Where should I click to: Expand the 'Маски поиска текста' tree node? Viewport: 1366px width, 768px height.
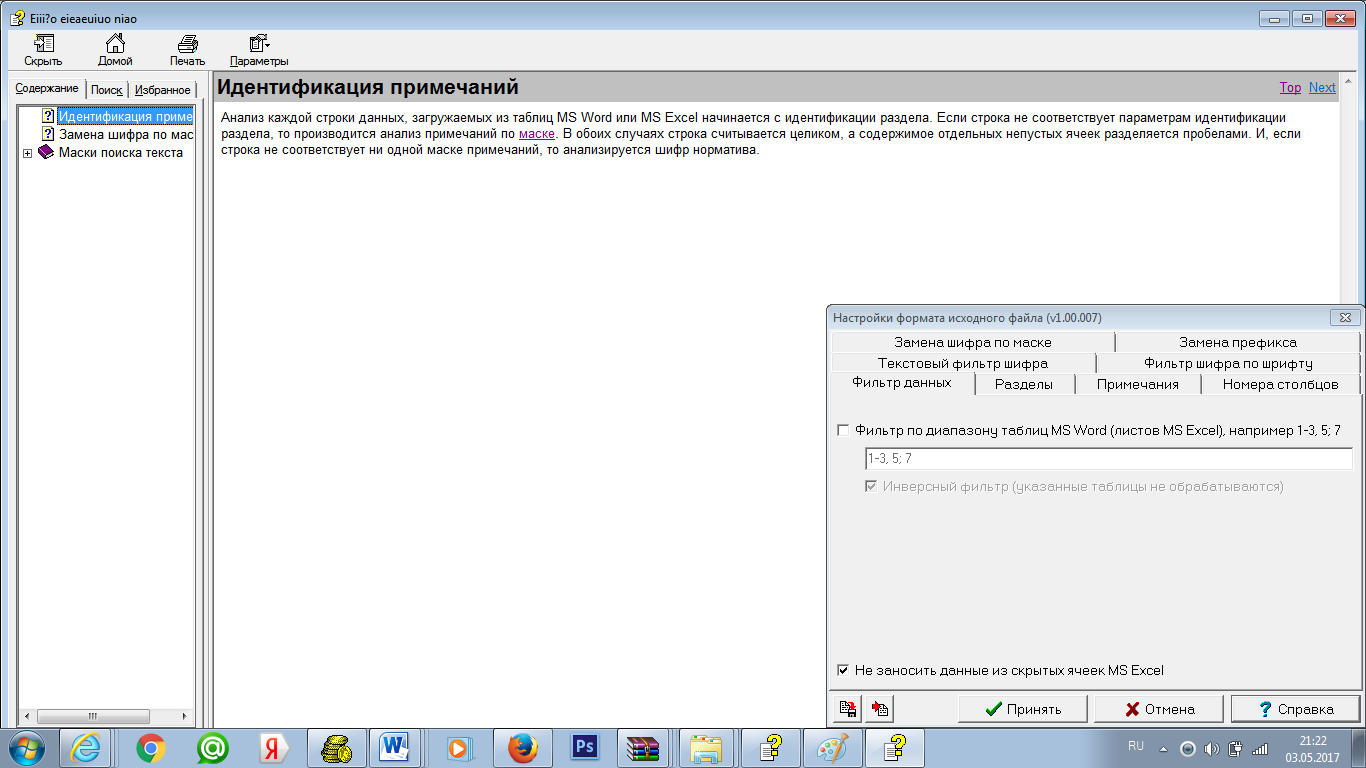[x=27, y=153]
